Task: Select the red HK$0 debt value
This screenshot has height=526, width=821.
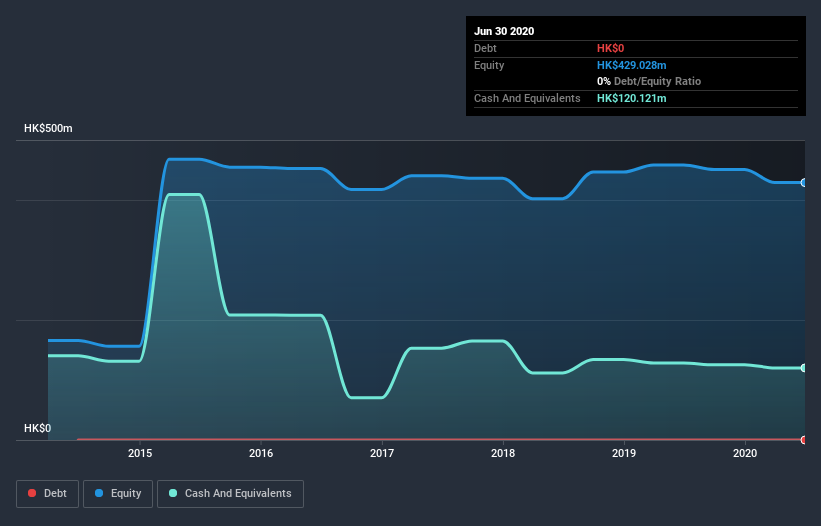Action: point(611,48)
